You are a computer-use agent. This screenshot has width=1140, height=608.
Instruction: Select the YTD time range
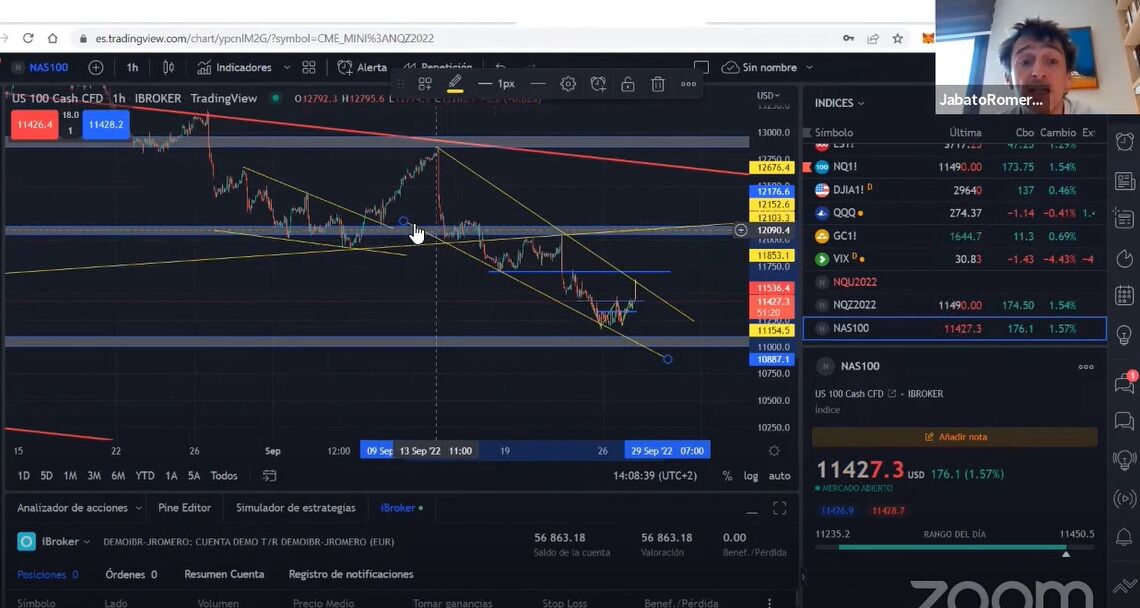click(x=145, y=476)
